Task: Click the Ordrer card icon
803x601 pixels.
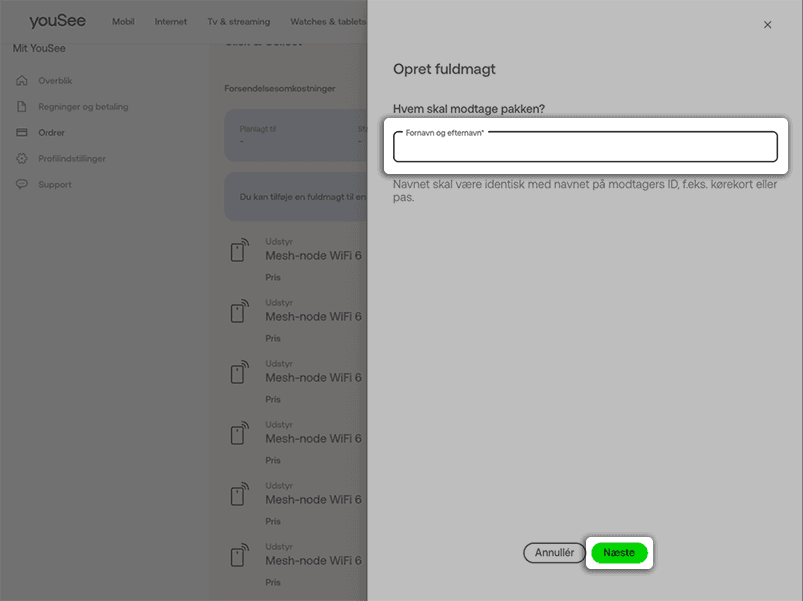Action: coord(21,133)
